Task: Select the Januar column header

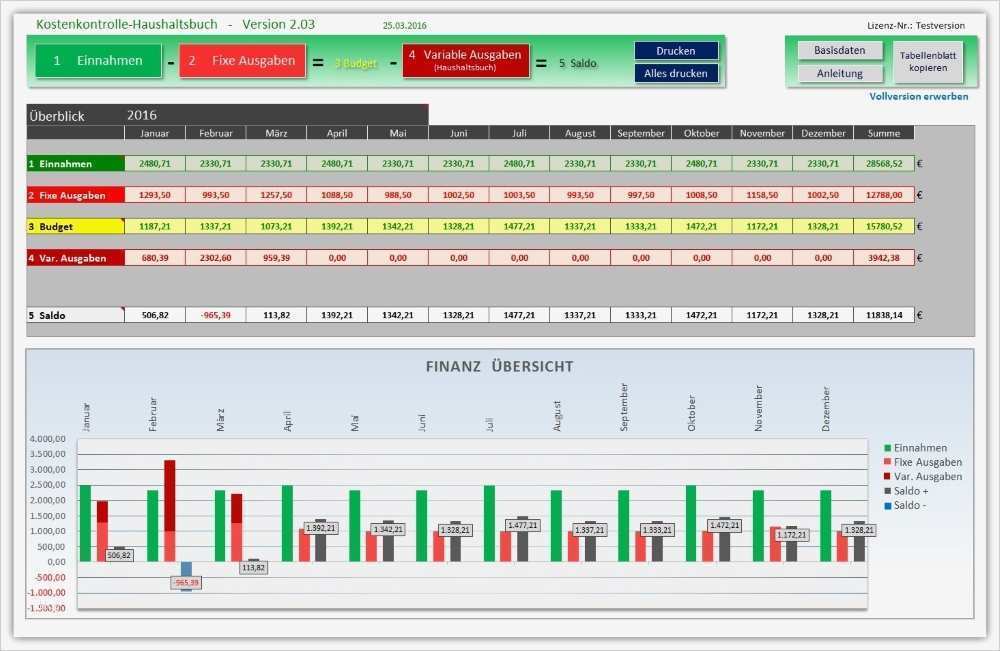Action: 155,132
